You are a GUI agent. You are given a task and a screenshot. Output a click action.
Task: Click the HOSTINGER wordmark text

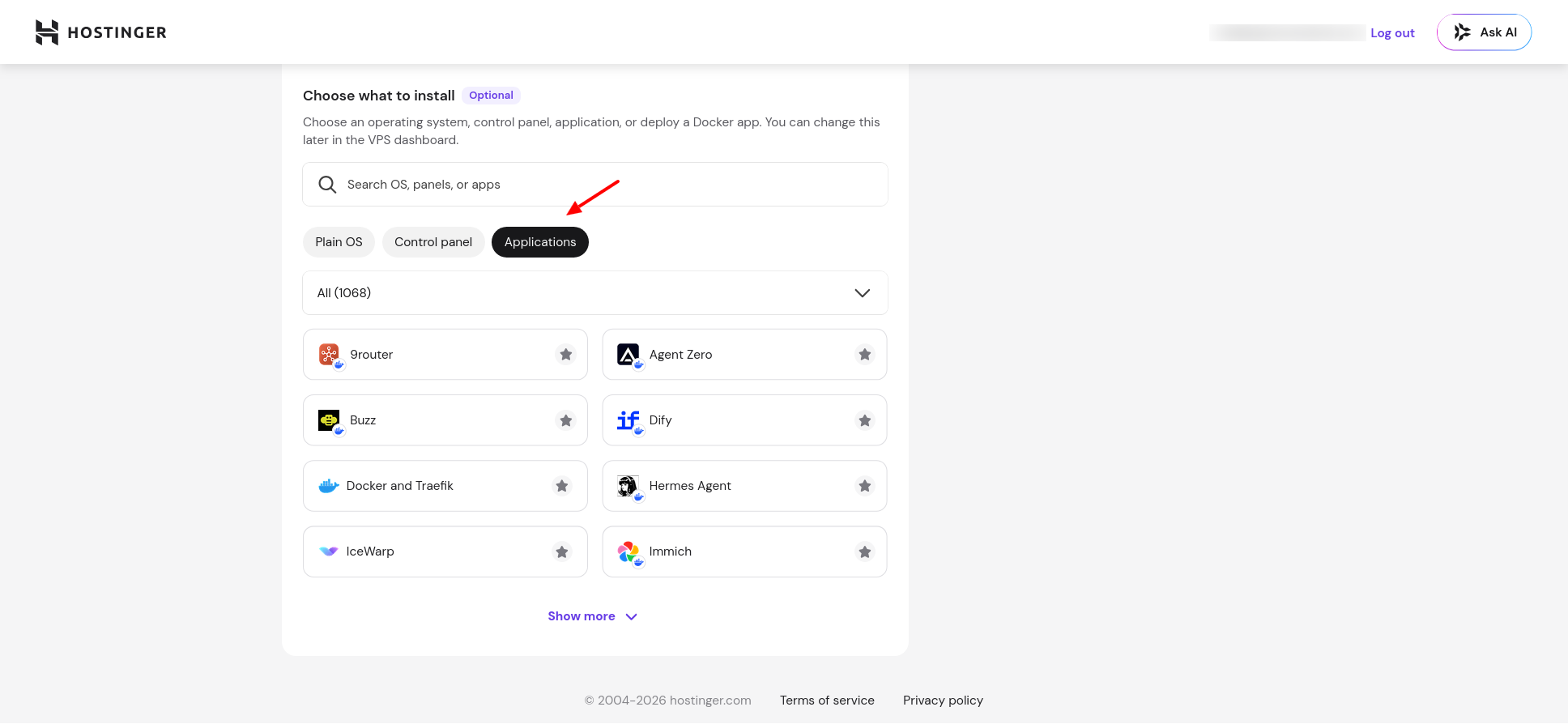[117, 32]
